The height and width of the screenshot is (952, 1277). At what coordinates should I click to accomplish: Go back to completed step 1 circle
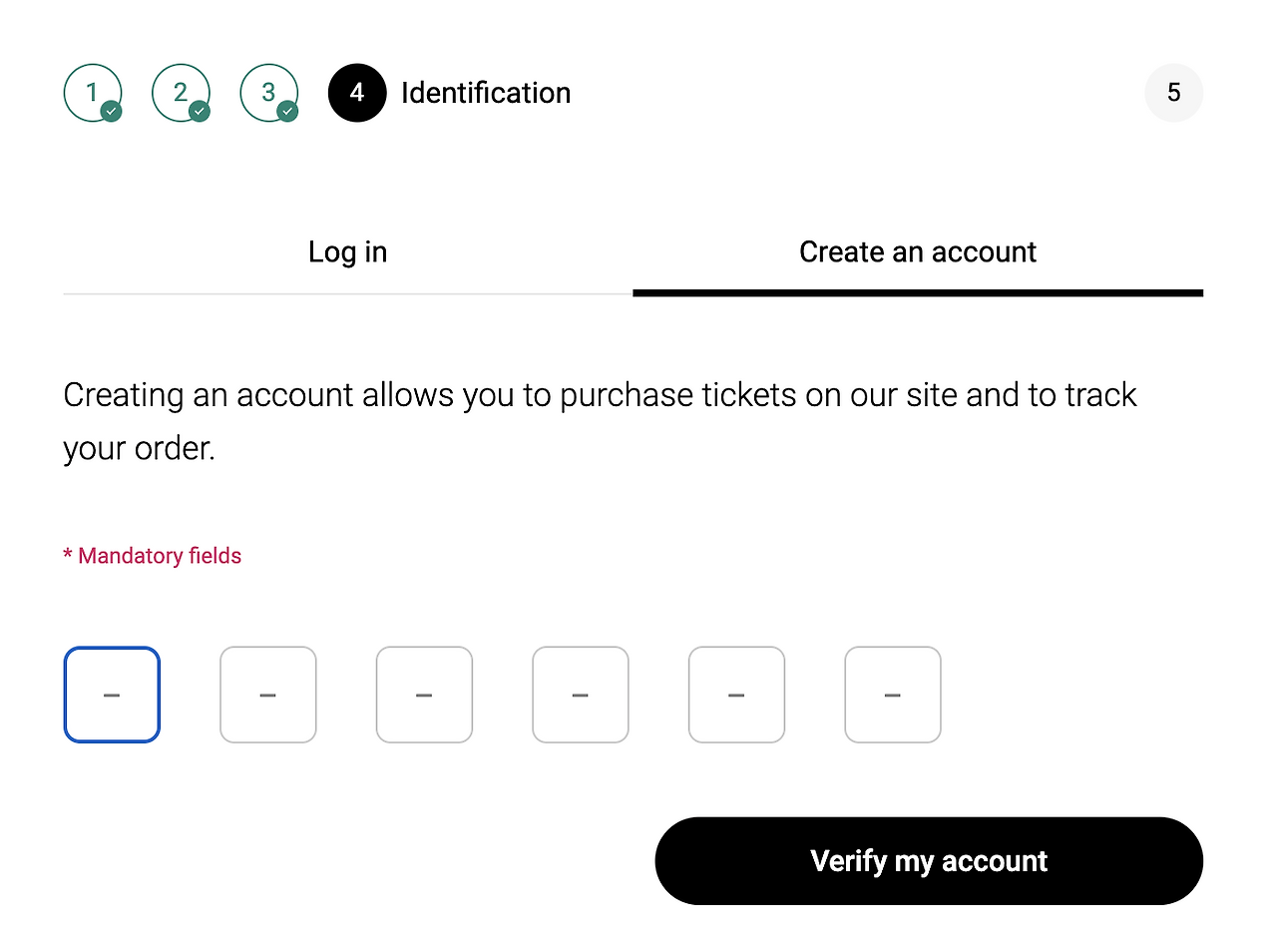pyautogui.click(x=93, y=93)
